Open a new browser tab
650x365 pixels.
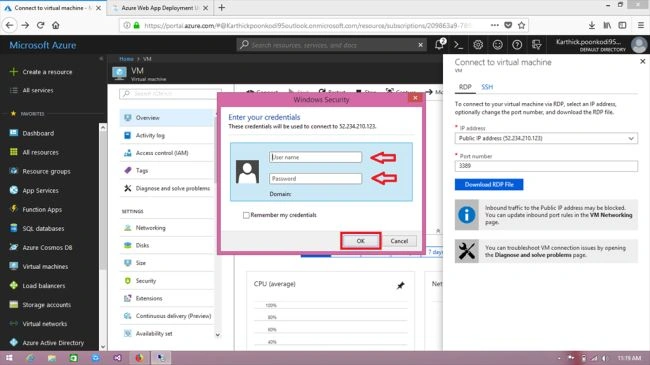[x=222, y=8]
